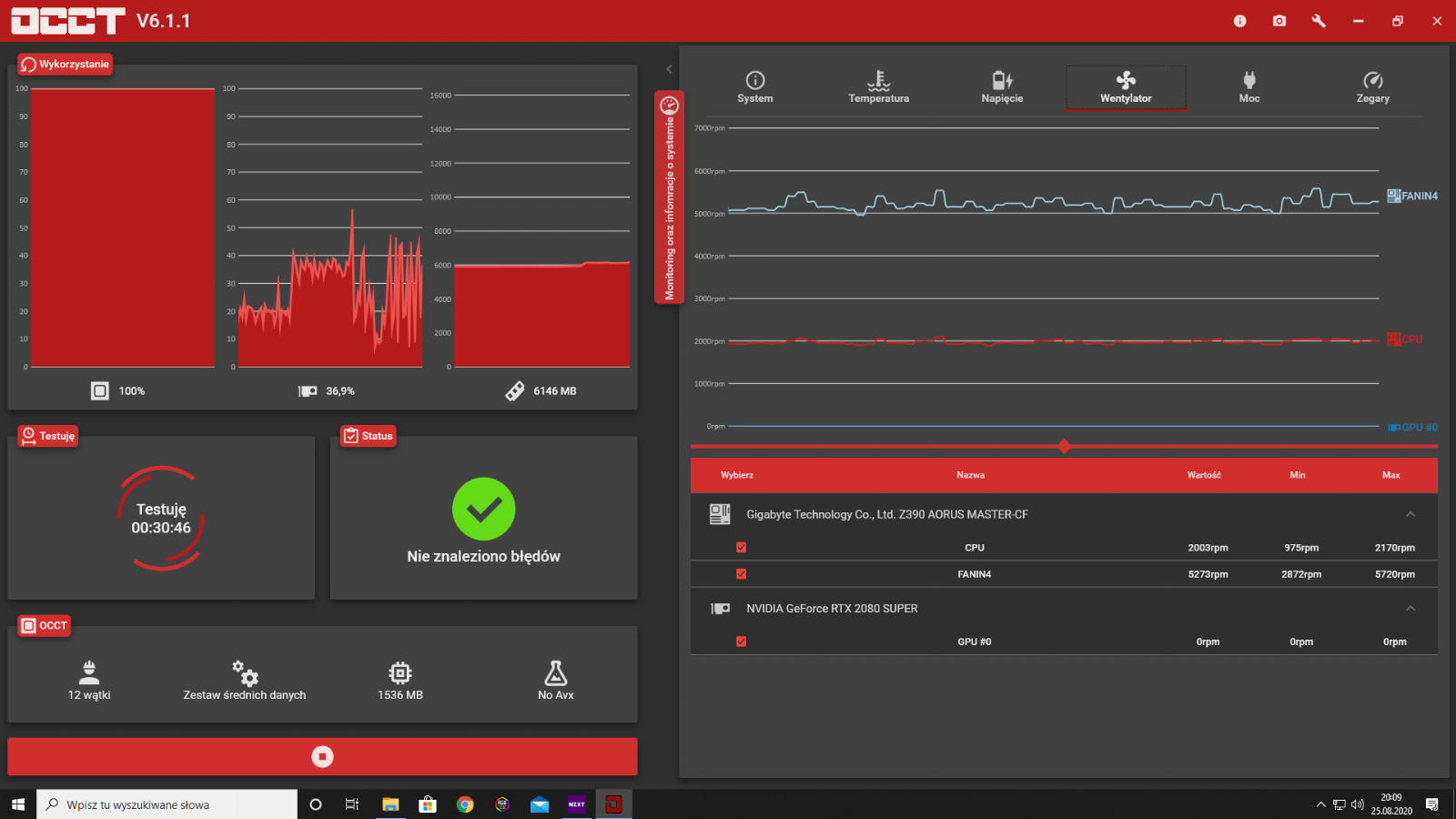Click the 12 wątki threads icon

click(x=89, y=672)
